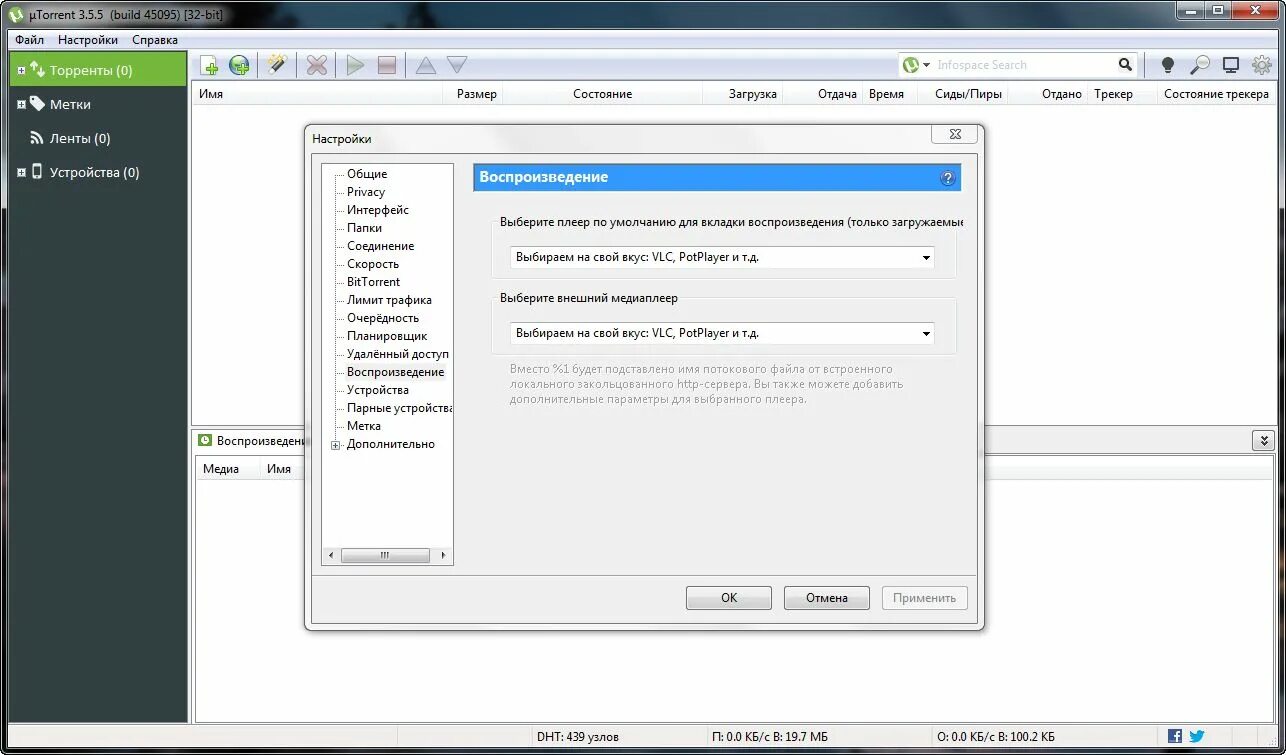This screenshot has width=1286, height=755.
Task: Click settings tree scrollbar right arrow
Action: tap(444, 555)
